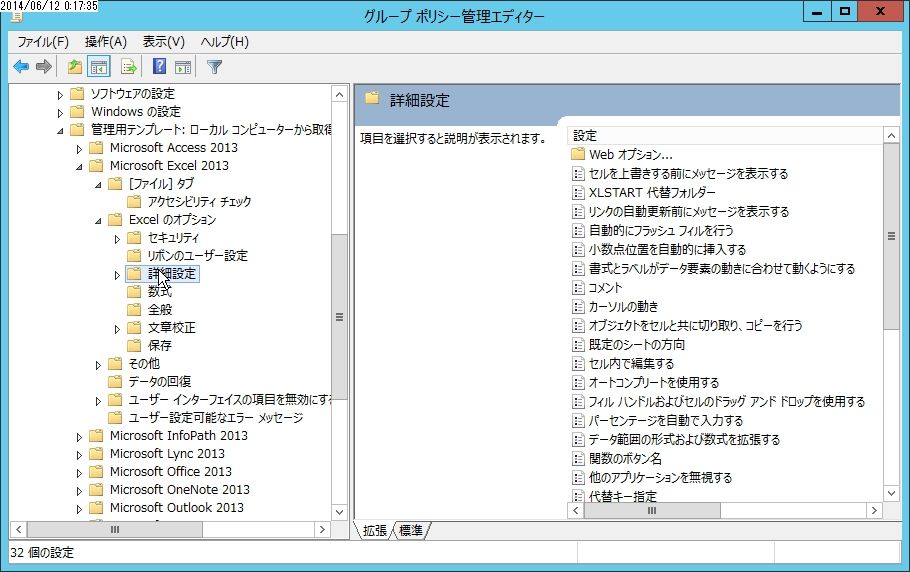Click tree pane horizontal scroll right arrow
The height and width of the screenshot is (572, 910).
(323, 529)
